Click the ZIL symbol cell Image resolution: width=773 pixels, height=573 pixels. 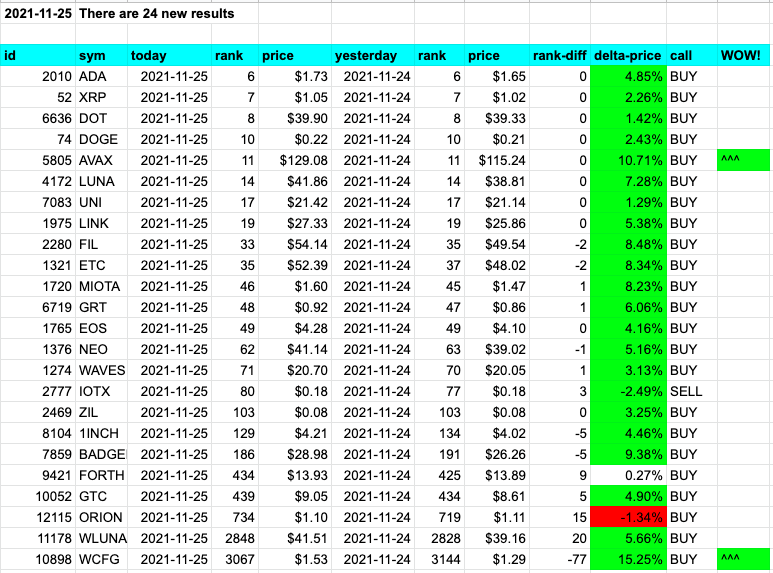pos(102,412)
